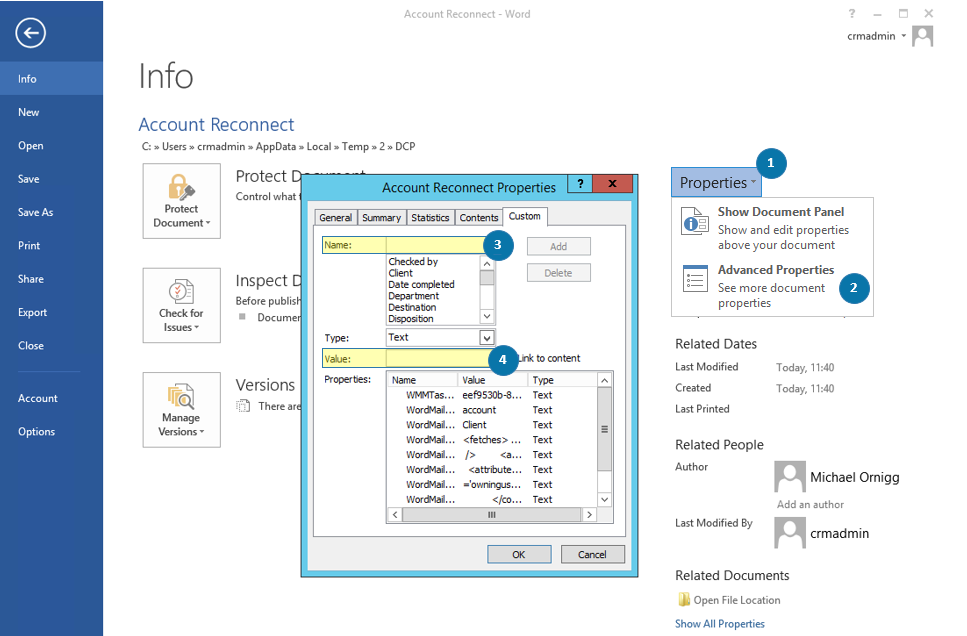Click into the Name input field

tap(438, 246)
